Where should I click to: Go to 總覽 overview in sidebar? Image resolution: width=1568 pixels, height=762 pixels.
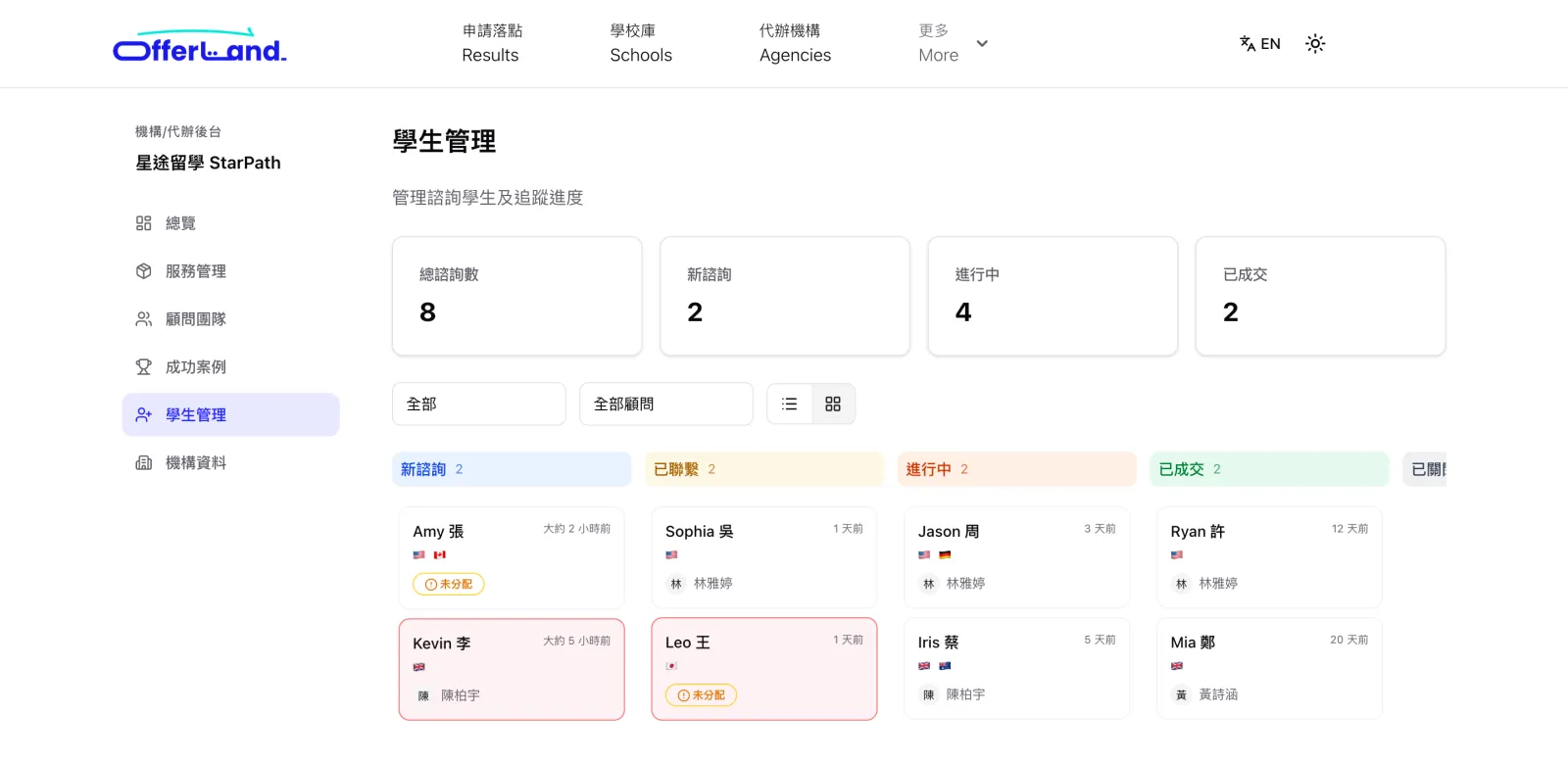tap(230, 223)
